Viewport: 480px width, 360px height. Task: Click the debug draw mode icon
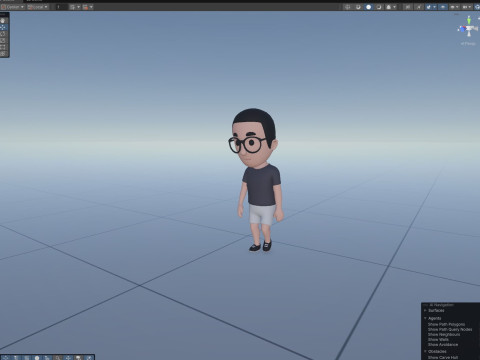coord(389,7)
